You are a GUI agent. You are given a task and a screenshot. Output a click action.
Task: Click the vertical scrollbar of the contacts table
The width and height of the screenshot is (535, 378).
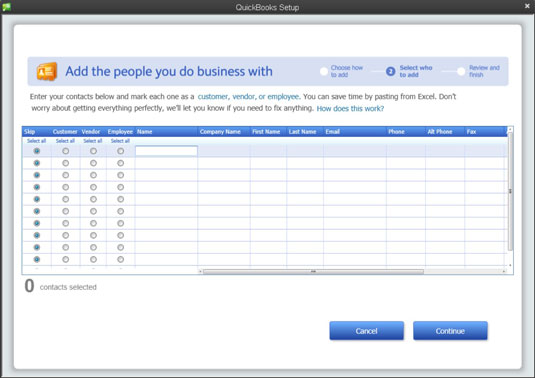(x=510, y=191)
